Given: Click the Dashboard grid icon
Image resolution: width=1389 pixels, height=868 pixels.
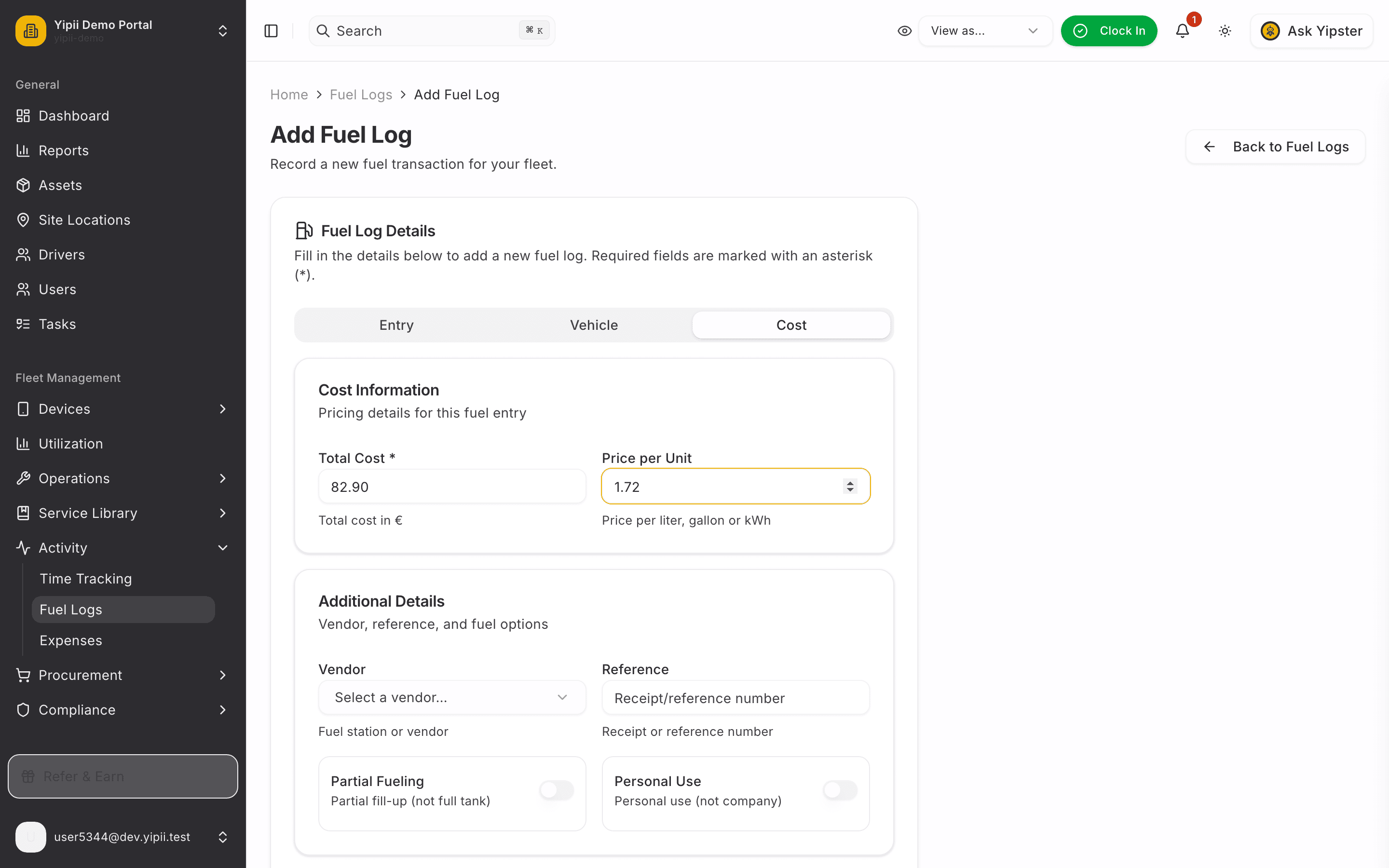Looking at the screenshot, I should pyautogui.click(x=23, y=116).
